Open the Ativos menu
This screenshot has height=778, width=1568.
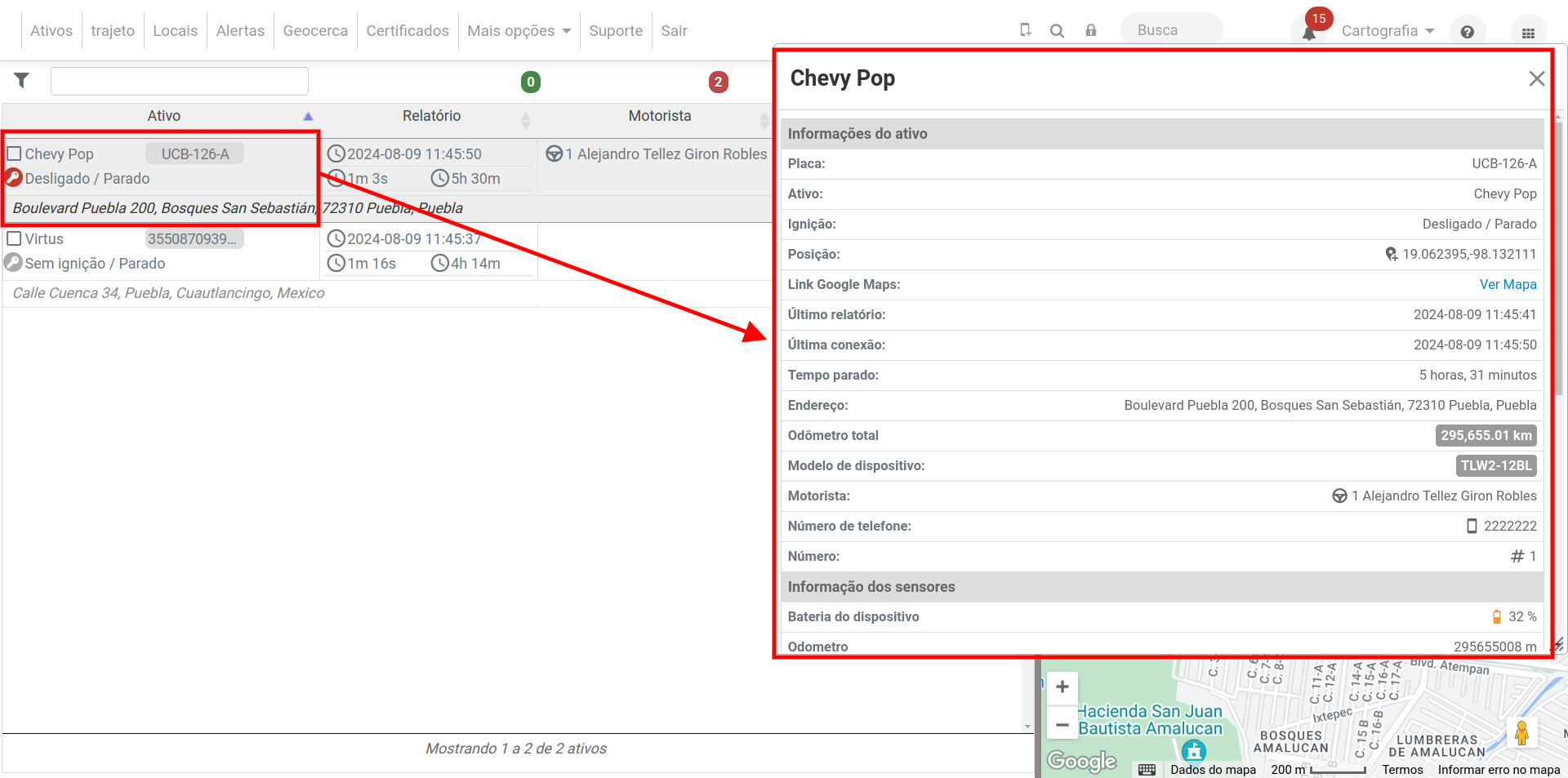(x=51, y=30)
